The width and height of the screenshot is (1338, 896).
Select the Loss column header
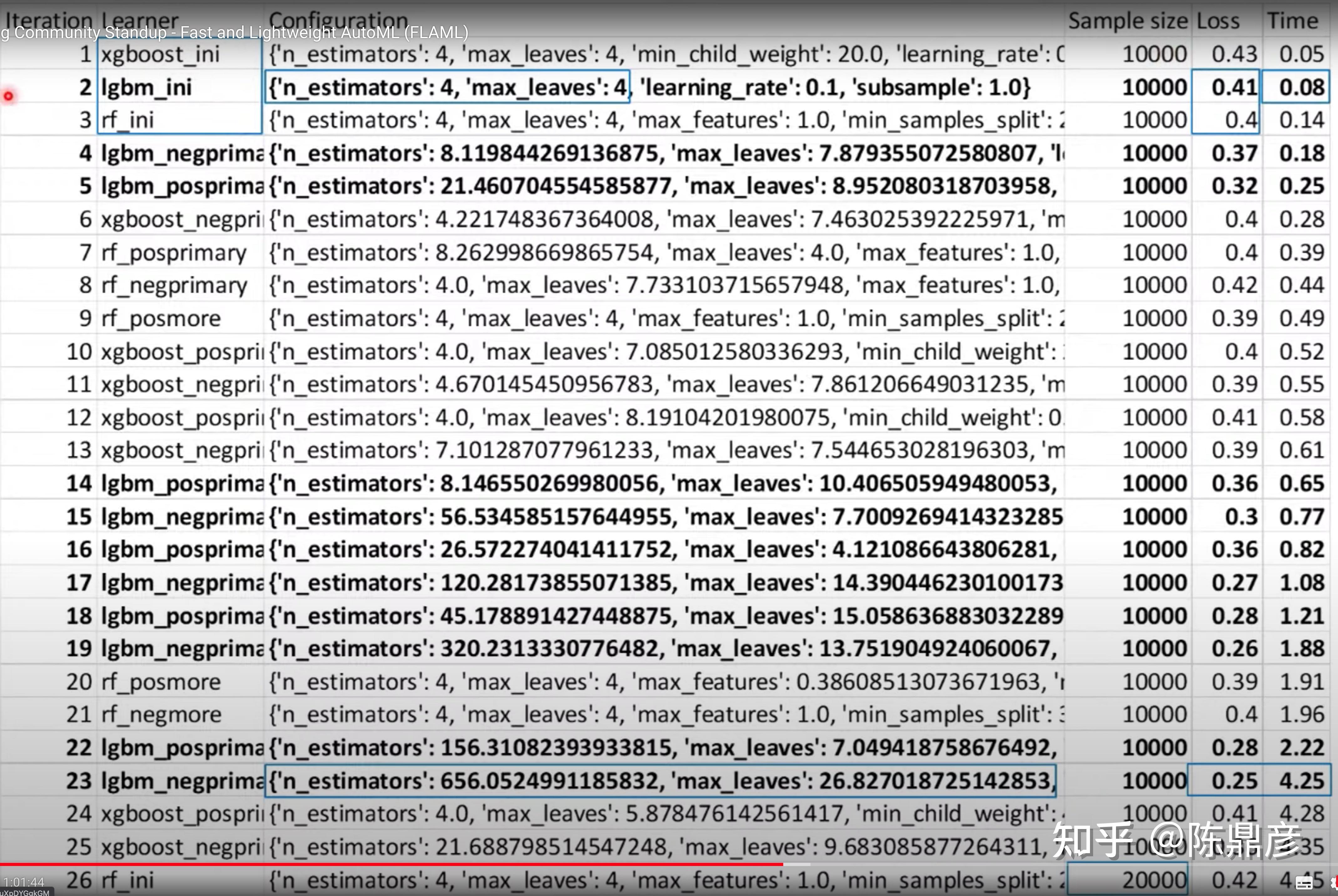click(x=1218, y=21)
